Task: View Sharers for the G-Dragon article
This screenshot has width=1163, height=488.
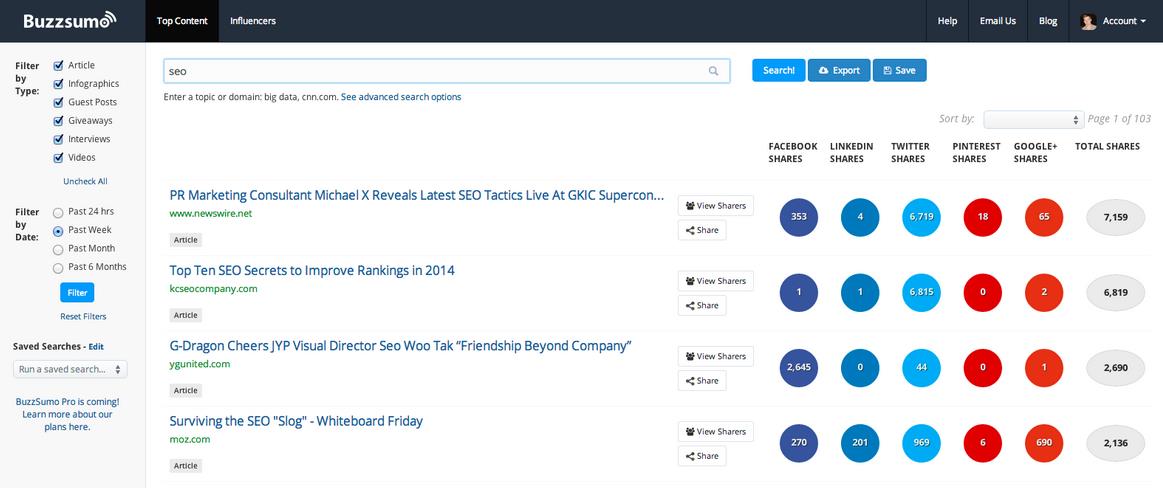Action: (x=716, y=356)
